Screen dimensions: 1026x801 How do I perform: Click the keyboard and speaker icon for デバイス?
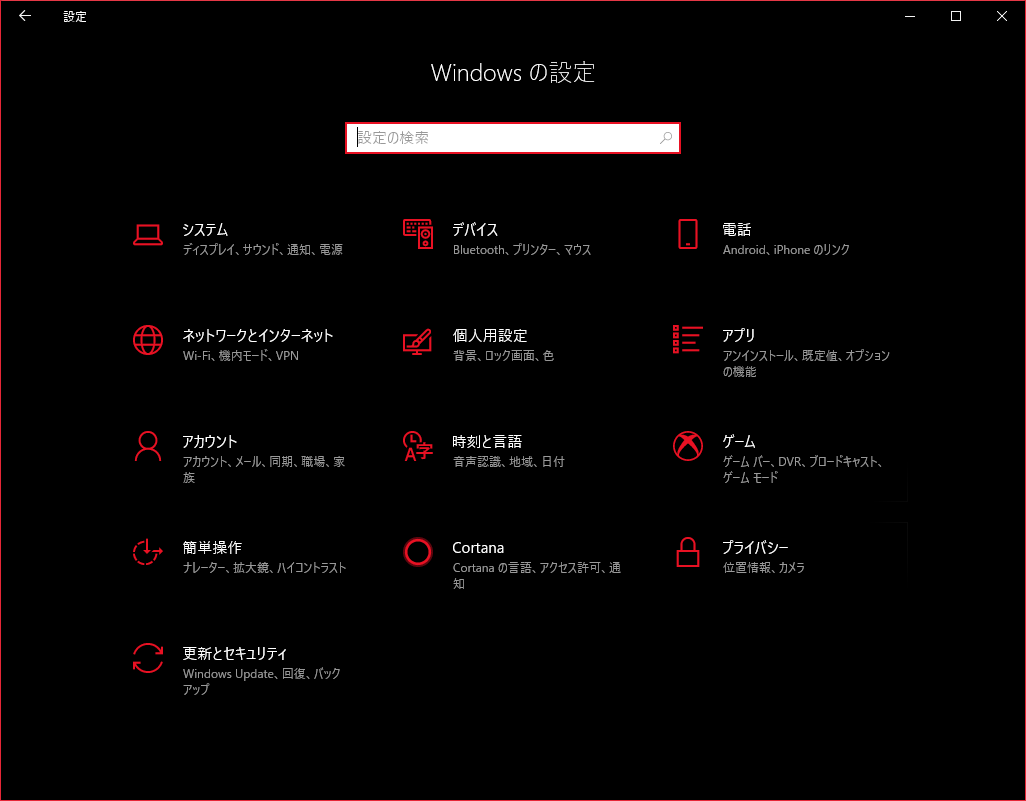pos(417,234)
